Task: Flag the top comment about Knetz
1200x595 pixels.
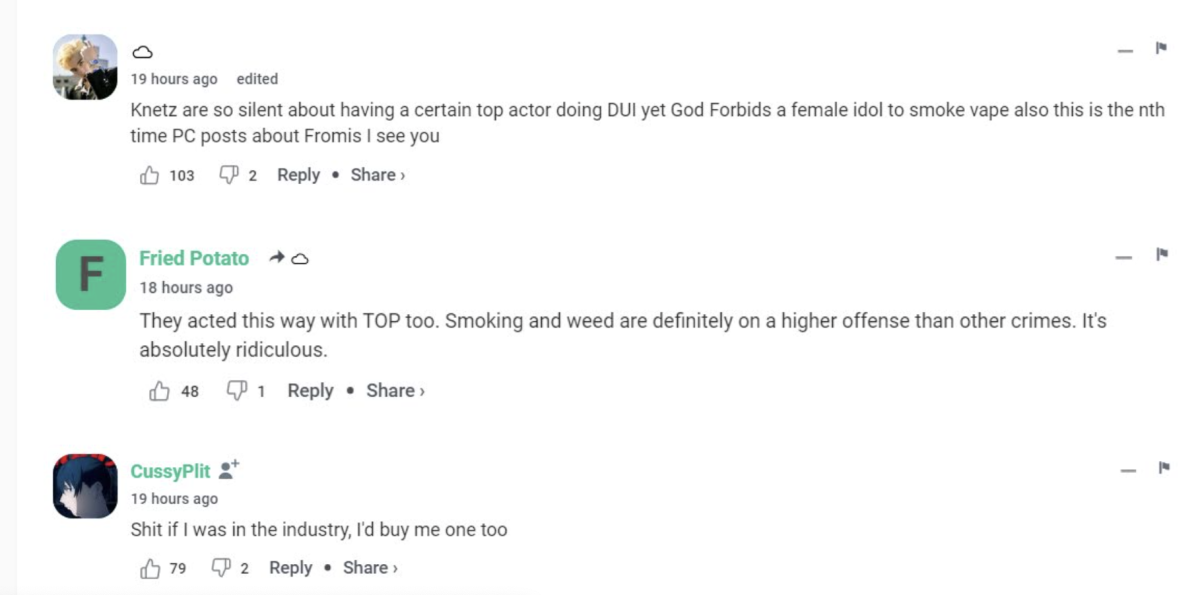Action: 1161,48
